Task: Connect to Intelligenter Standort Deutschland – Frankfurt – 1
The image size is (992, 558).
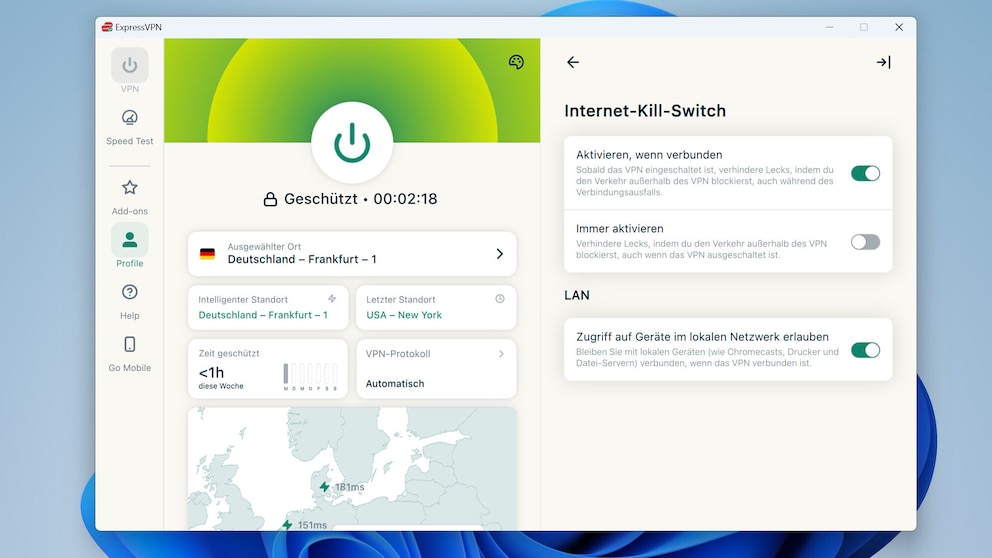Action: click(268, 307)
